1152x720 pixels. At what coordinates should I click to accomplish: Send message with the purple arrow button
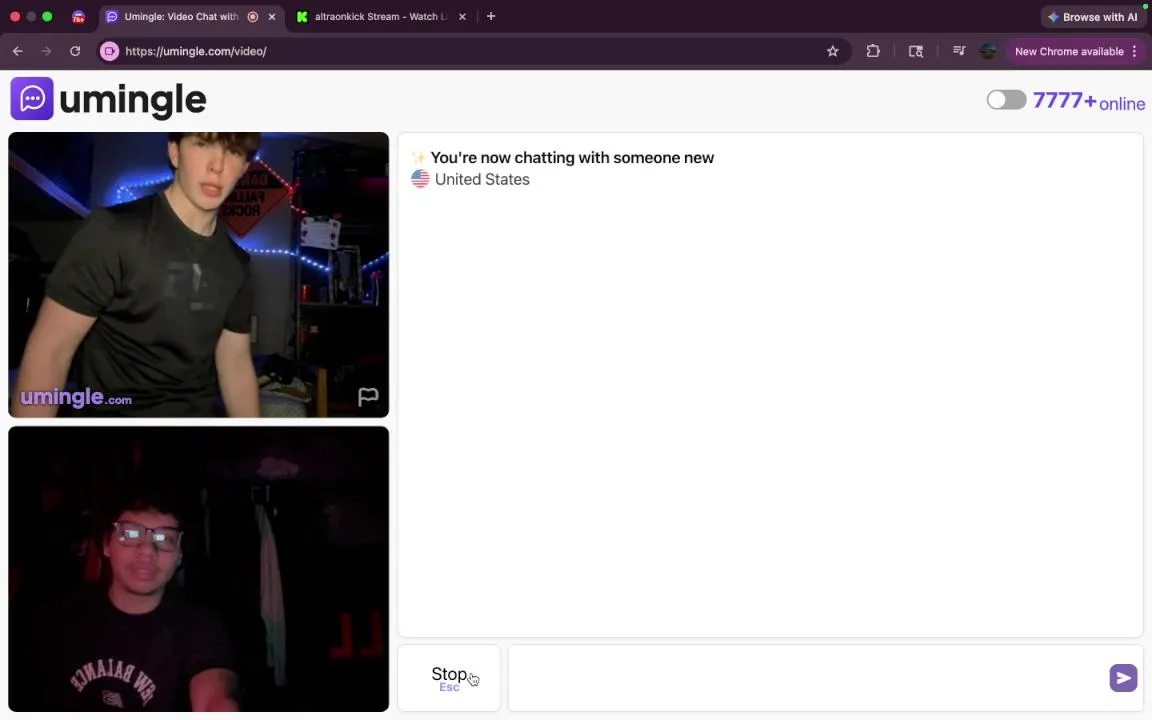(1123, 678)
